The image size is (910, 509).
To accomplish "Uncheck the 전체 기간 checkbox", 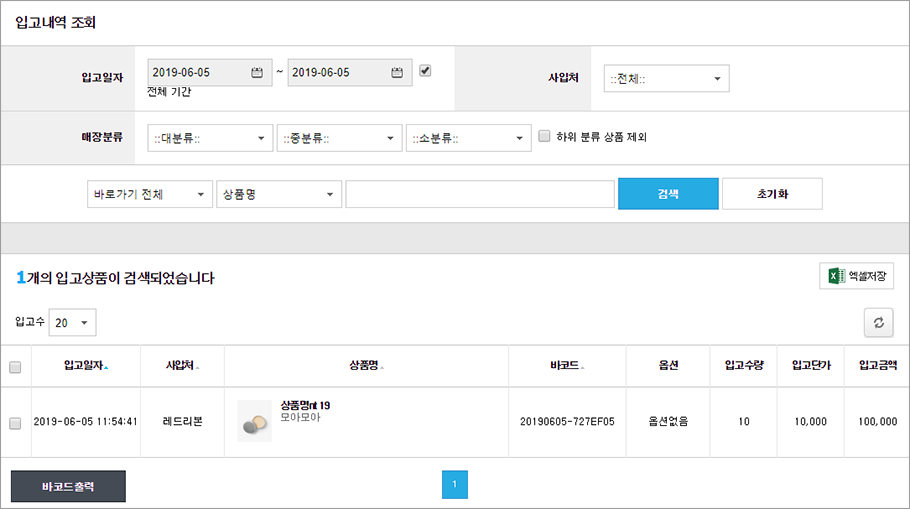I will 425,71.
